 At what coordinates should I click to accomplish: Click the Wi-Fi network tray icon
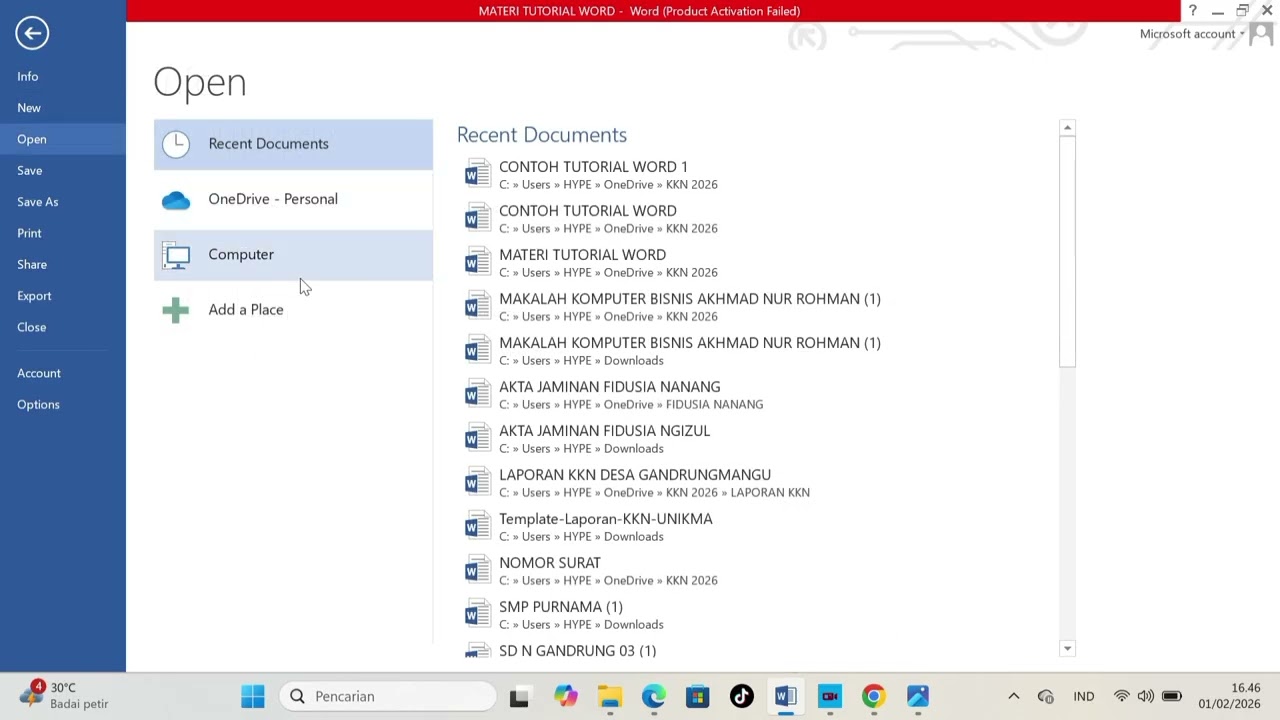[1121, 696]
